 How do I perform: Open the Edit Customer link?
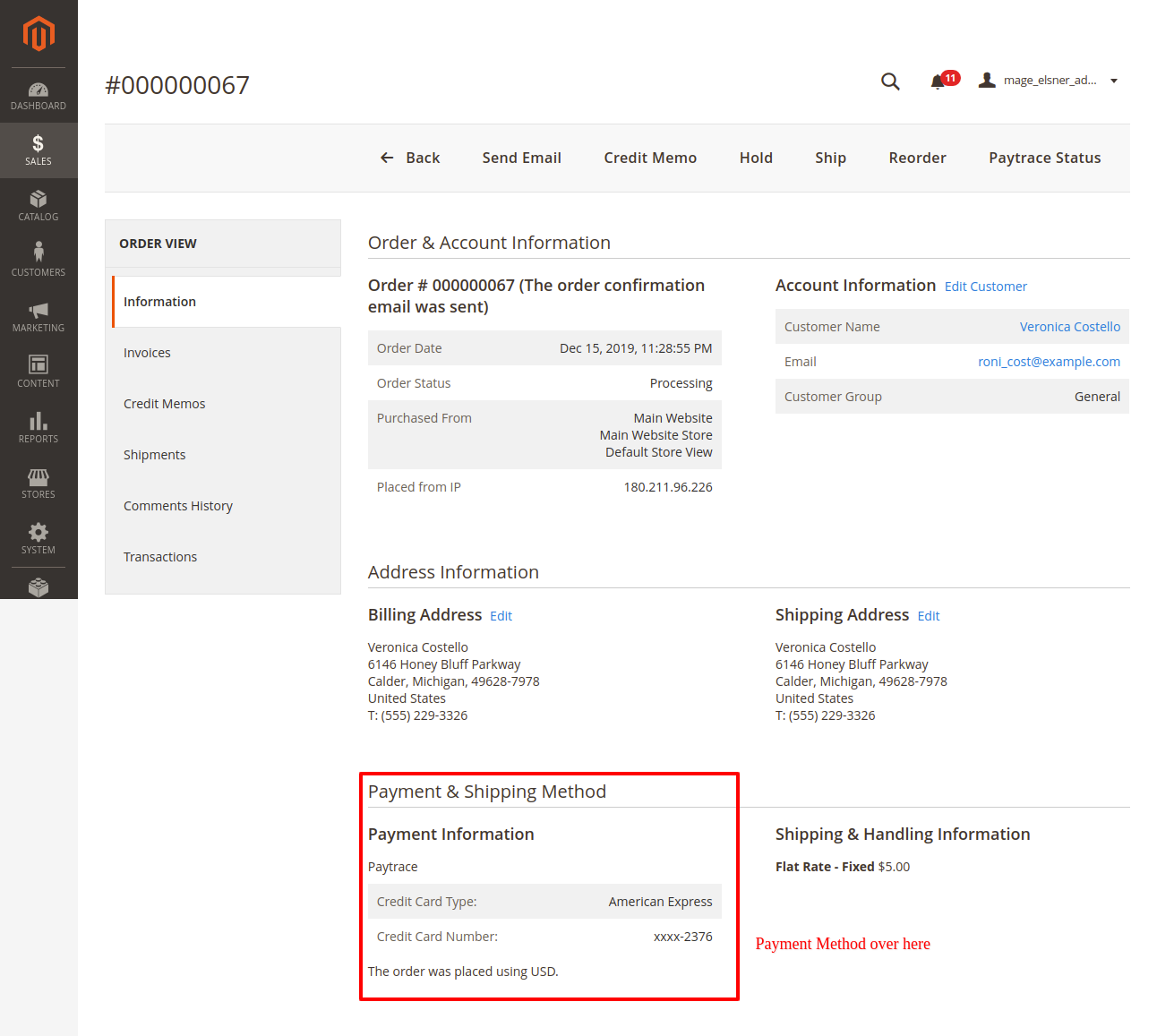click(x=985, y=287)
